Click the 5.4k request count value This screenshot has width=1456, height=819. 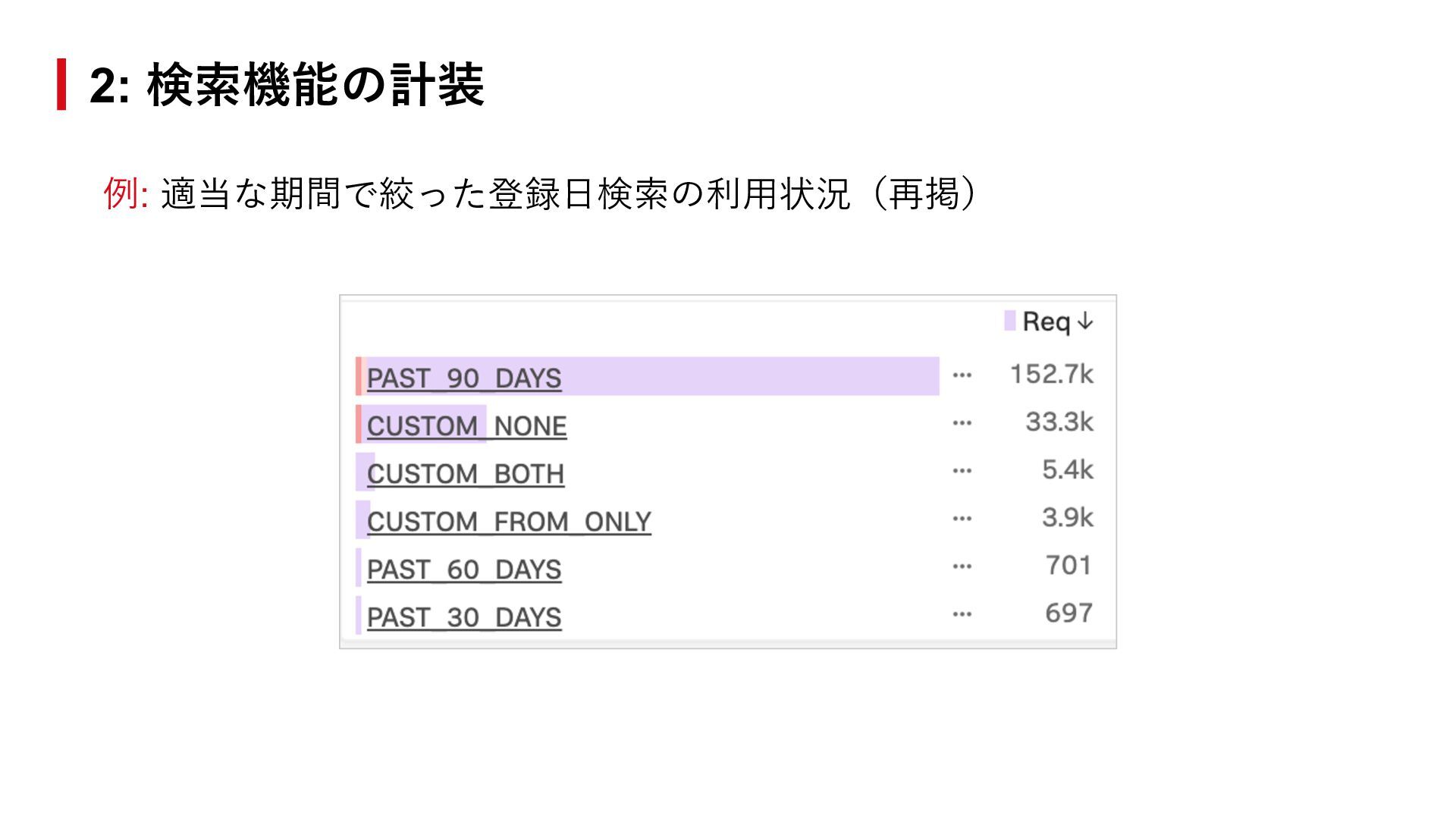point(1067,469)
